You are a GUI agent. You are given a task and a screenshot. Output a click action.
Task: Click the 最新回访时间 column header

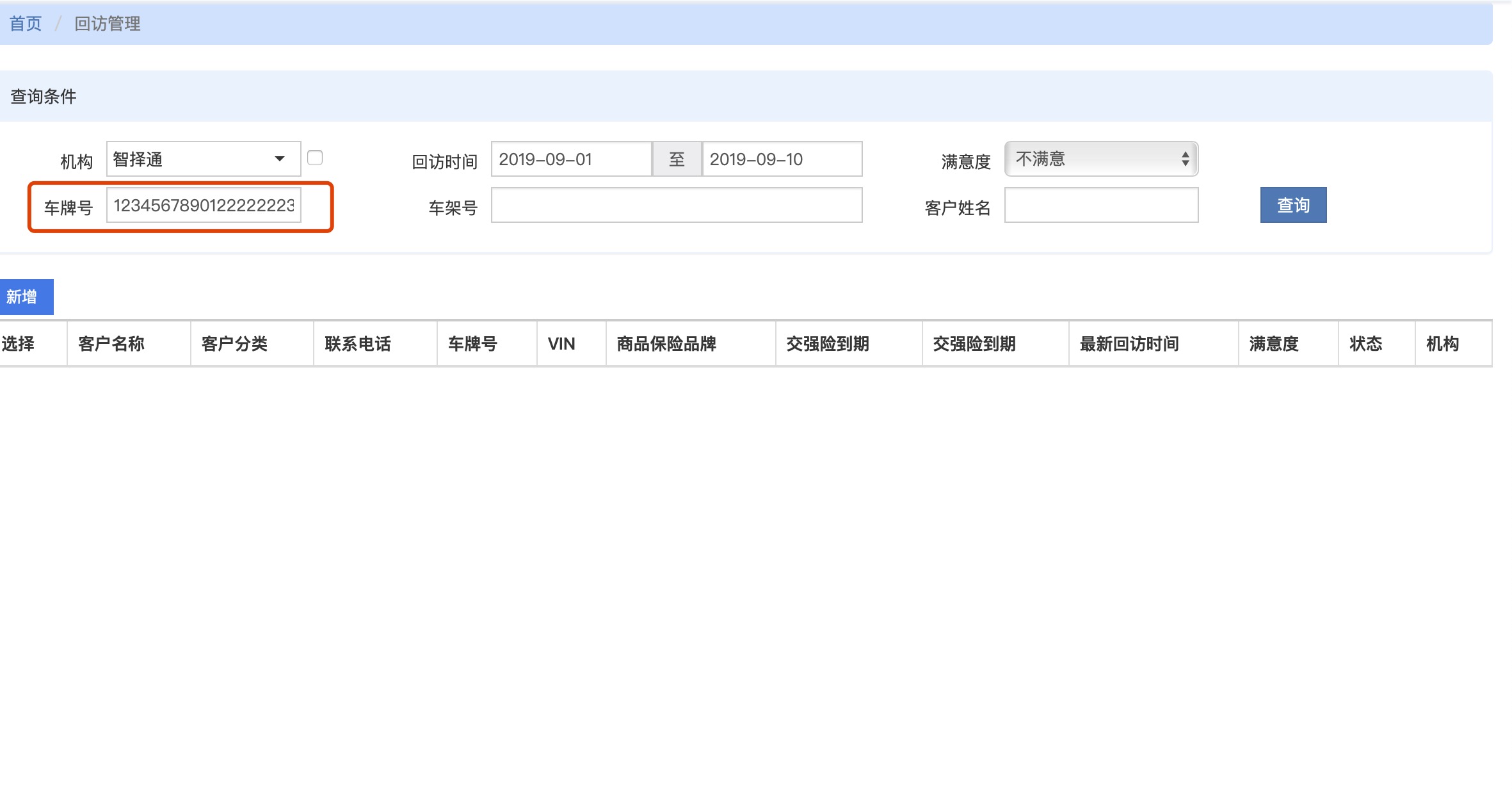[x=1129, y=344]
